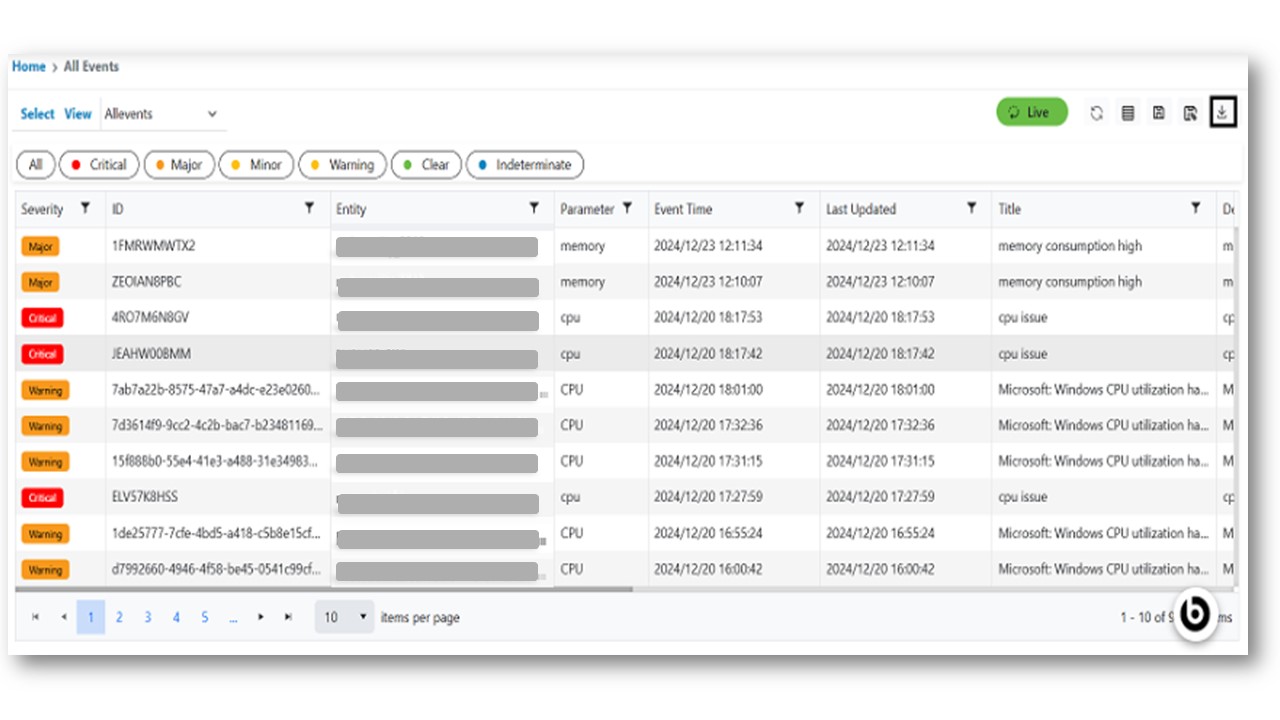Select the Indeterminate filter chip
The image size is (1280, 720).
[524, 165]
